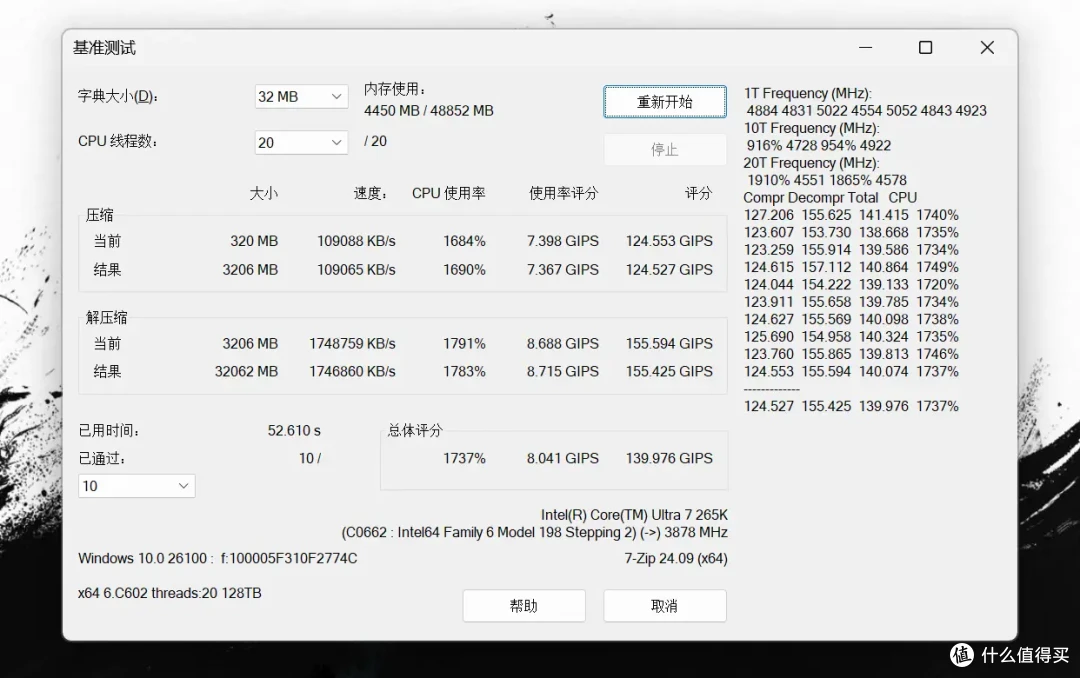The image size is (1080, 678).
Task: Click the Windows 10.0 26100 version line
Action: point(218,559)
